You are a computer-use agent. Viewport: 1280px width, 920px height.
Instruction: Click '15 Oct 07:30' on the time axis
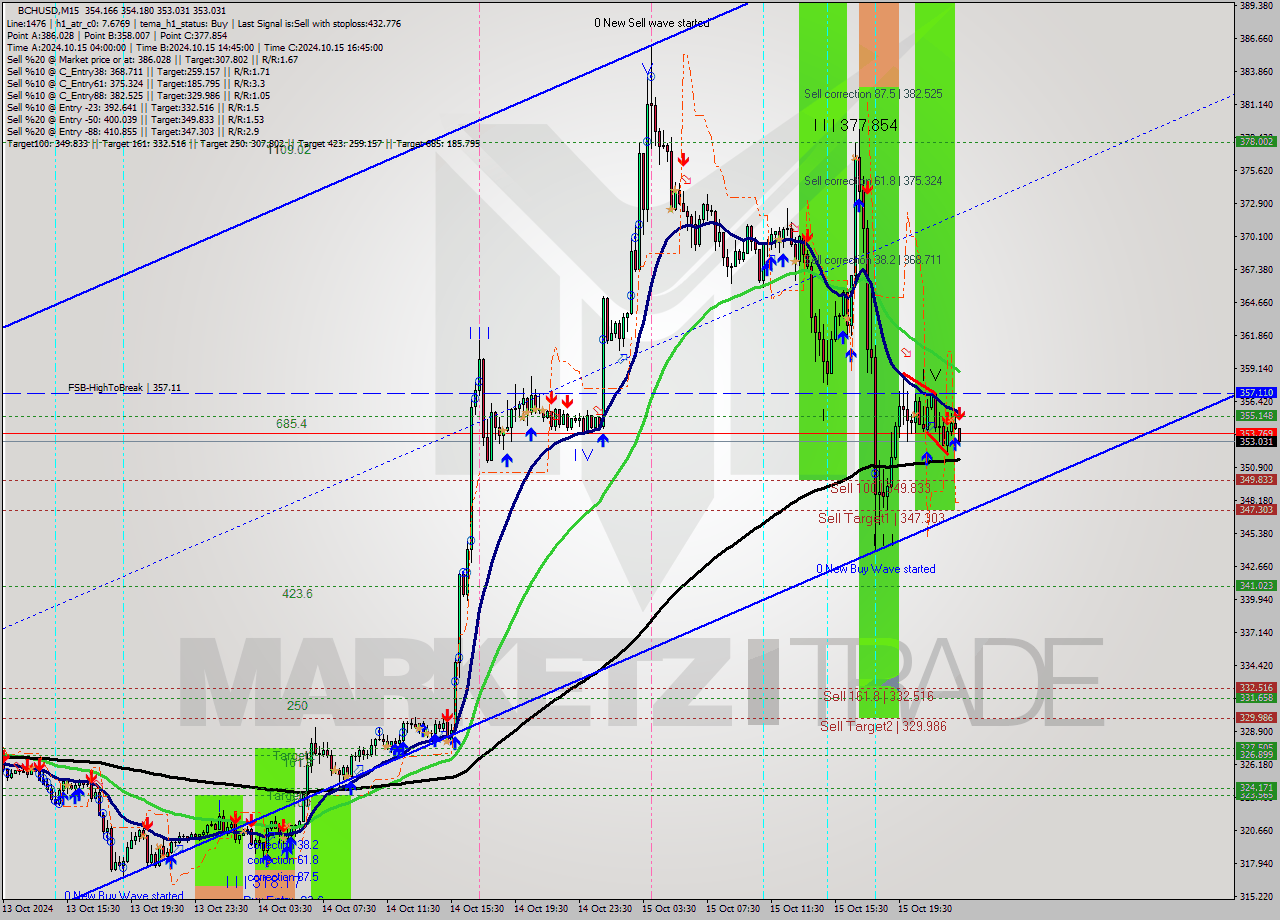pos(733,909)
